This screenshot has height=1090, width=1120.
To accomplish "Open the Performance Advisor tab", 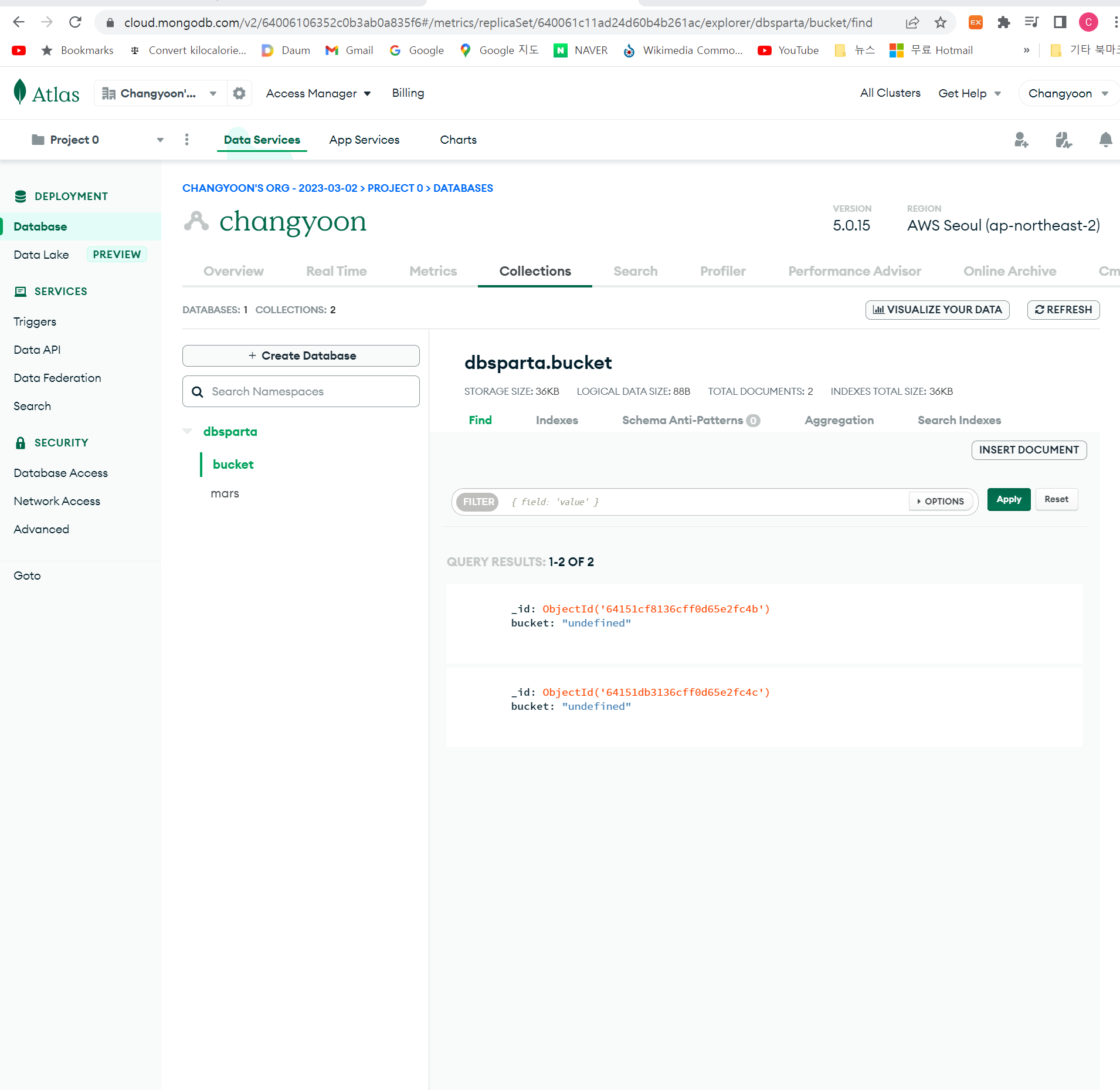I will 854,271.
